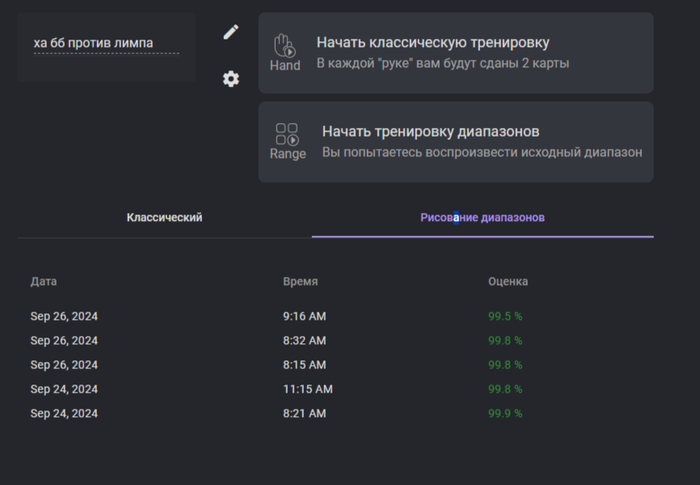700x485 pixels.
Task: Click the 99.5 % score value
Action: 505,317
